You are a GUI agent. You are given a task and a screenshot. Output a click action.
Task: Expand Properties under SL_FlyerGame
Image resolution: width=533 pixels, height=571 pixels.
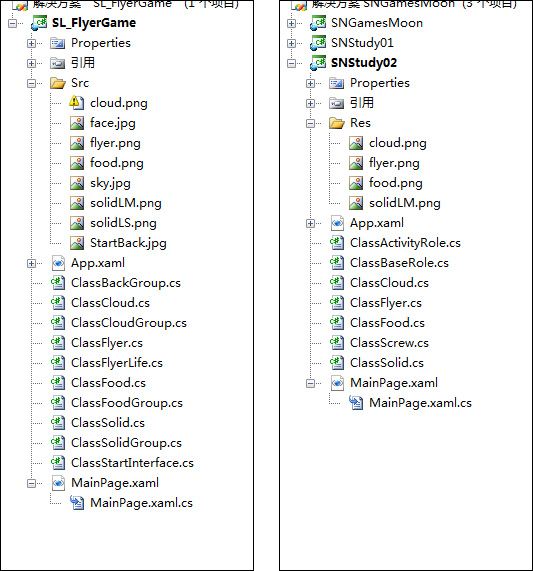(32, 44)
